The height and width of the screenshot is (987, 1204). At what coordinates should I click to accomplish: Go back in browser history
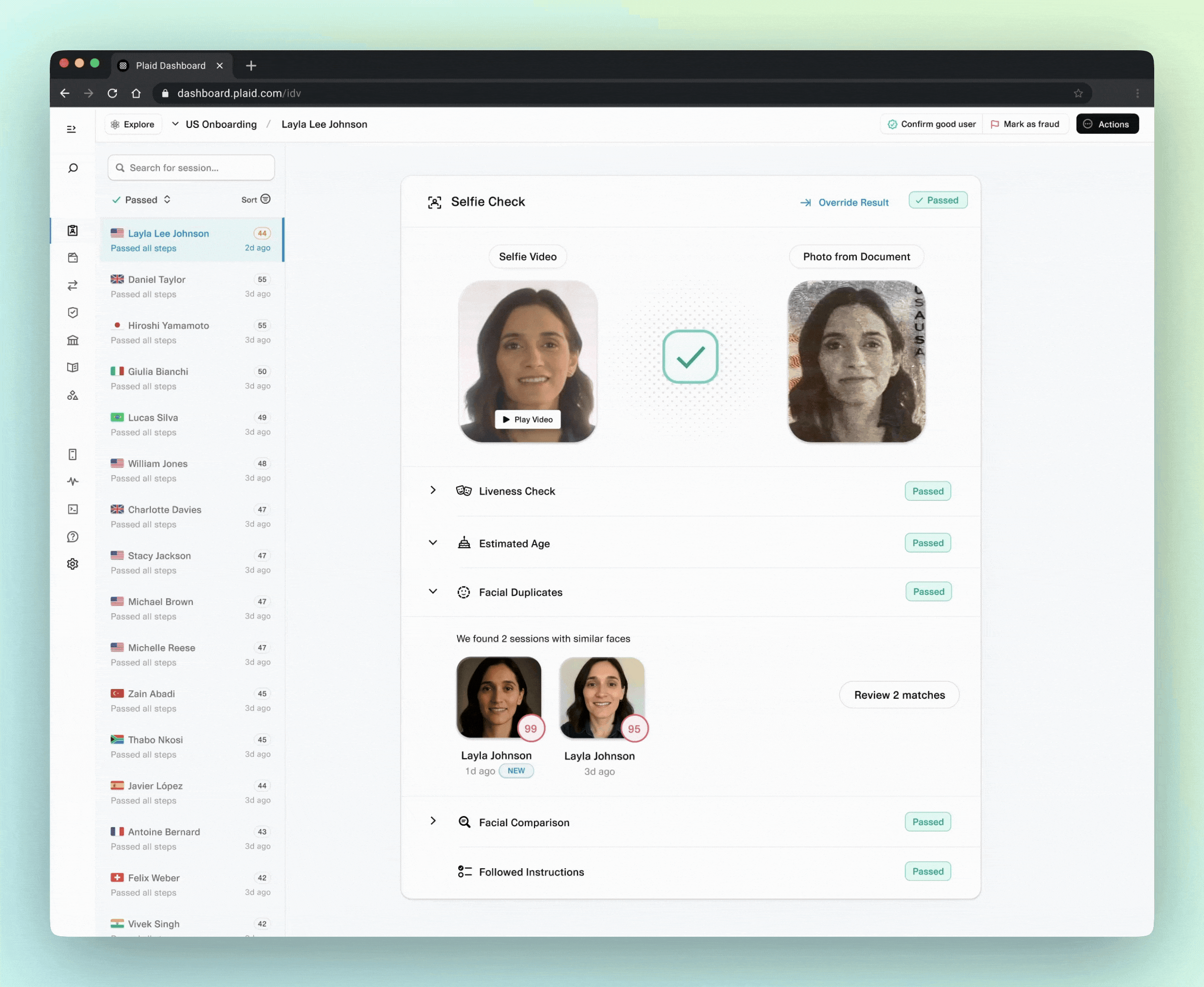[65, 93]
